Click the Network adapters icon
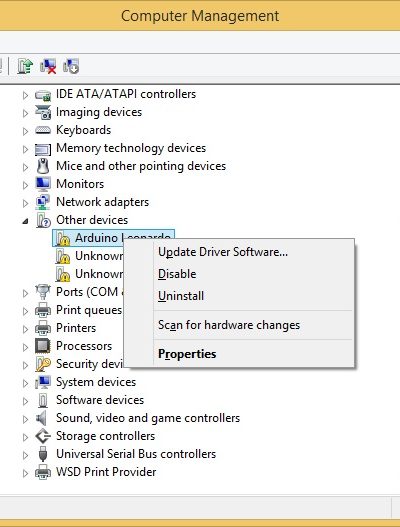This screenshot has width=400, height=527. click(43, 202)
